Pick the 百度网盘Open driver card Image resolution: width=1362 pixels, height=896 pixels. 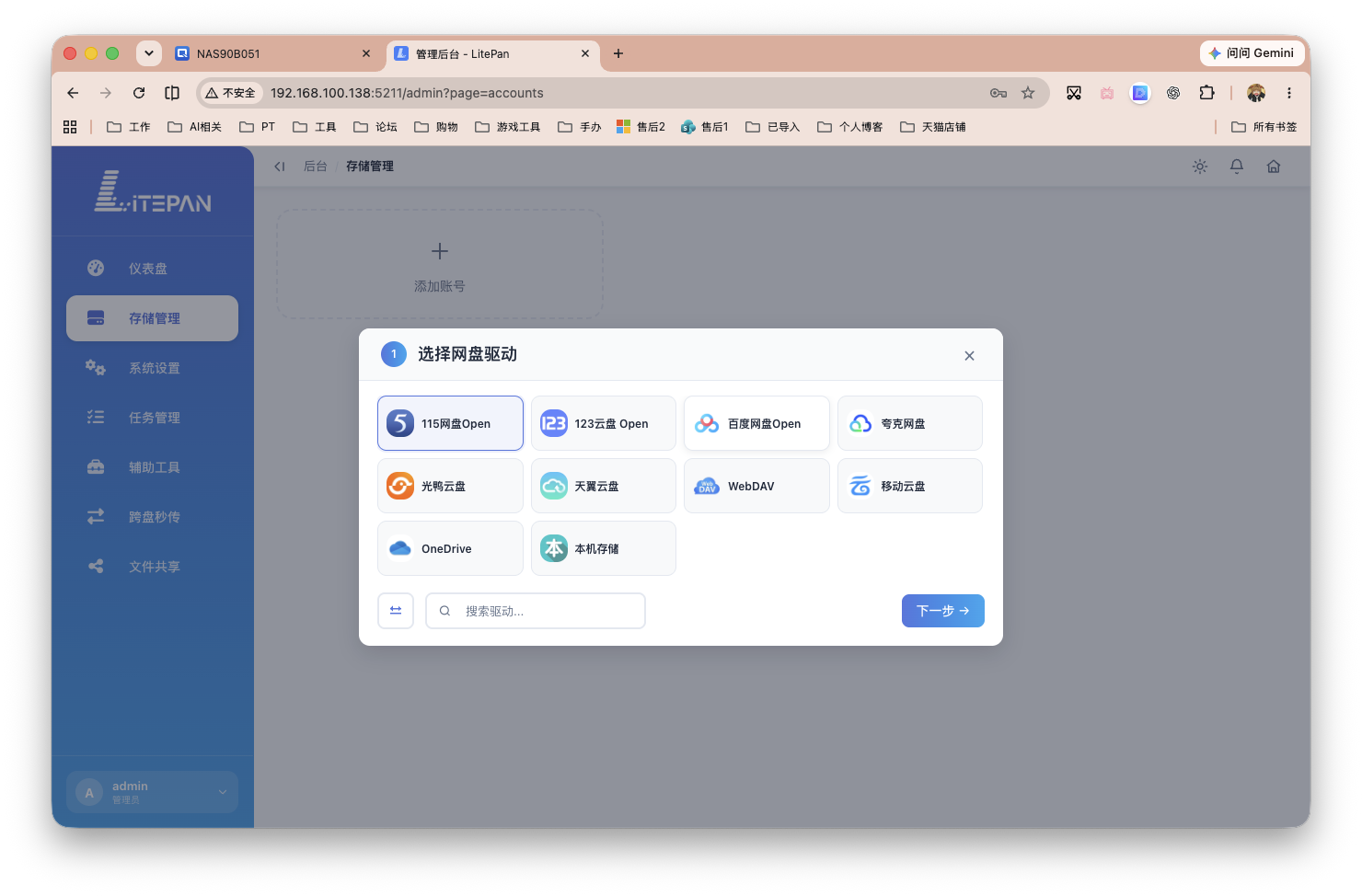pyautogui.click(x=756, y=423)
